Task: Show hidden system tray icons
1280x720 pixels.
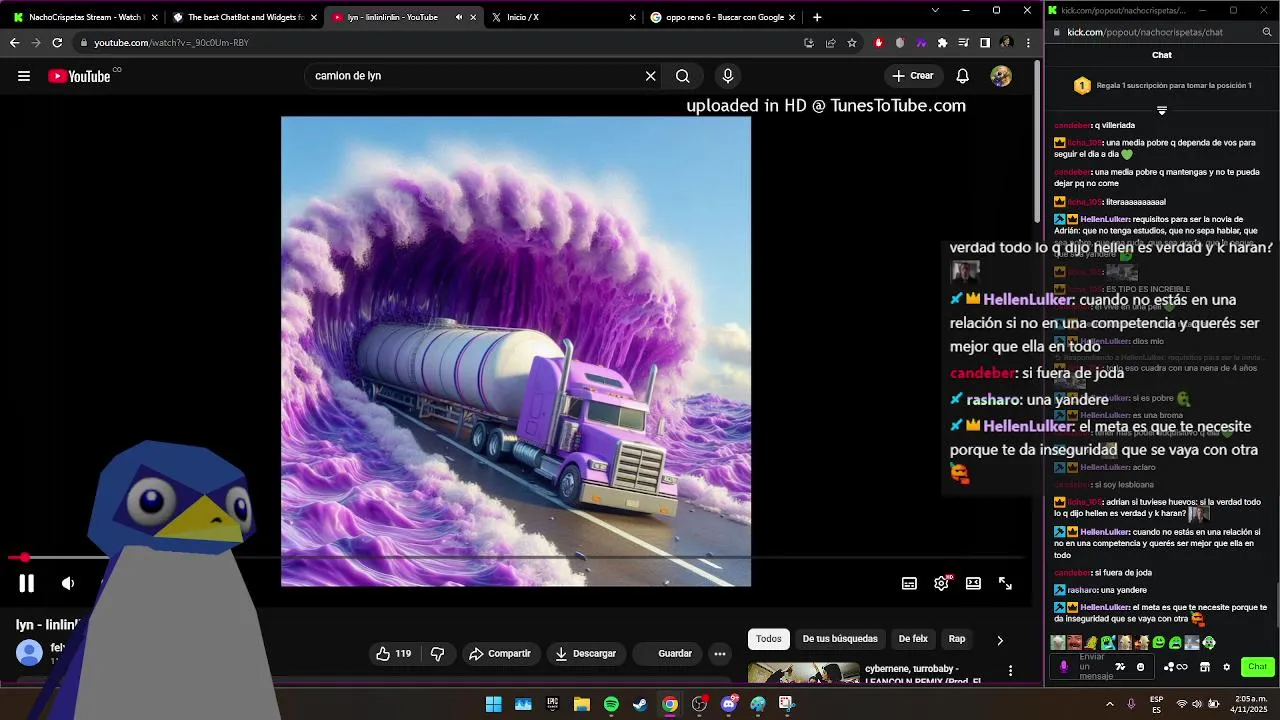Action: (x=1109, y=705)
